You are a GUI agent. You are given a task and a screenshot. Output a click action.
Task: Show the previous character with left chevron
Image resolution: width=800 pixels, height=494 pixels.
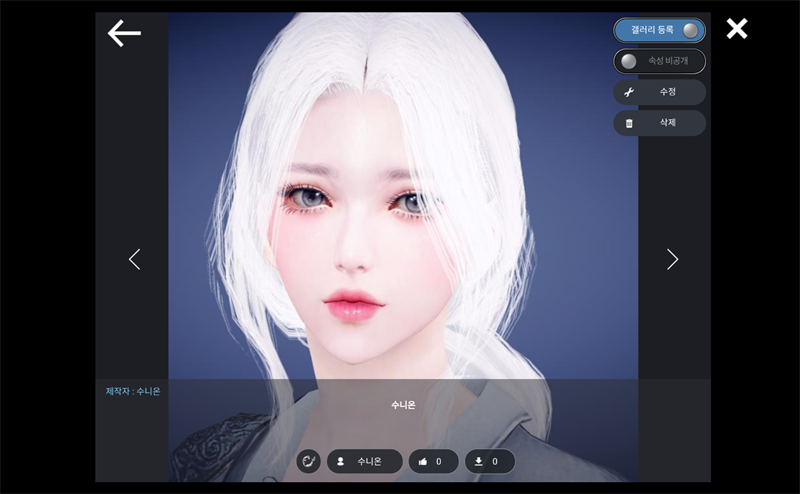tap(135, 259)
